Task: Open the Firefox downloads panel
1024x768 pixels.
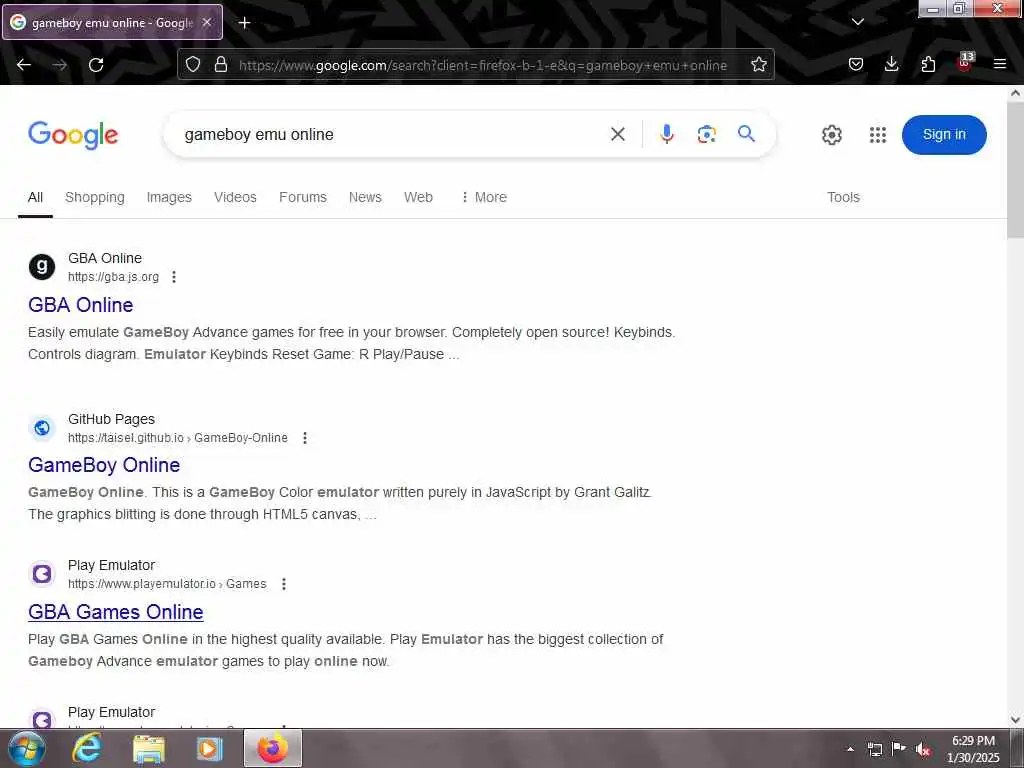Action: [x=891, y=64]
